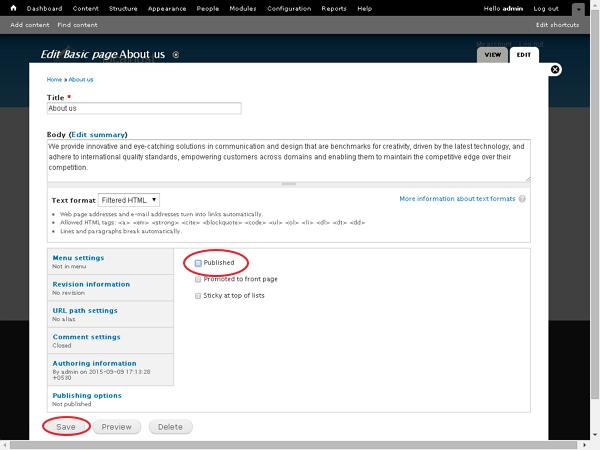Click the Edit shortcuts link

coord(558,25)
